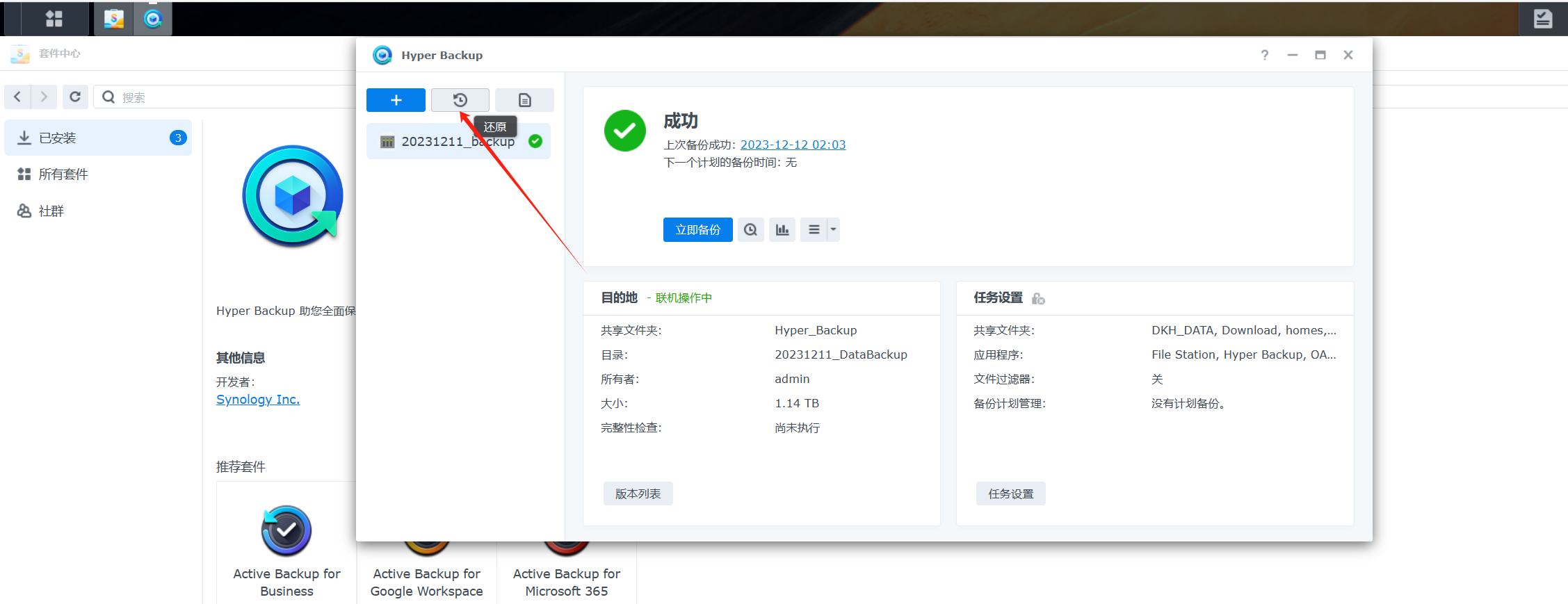Image resolution: width=1568 pixels, height=604 pixels.
Task: Click the DKH_DATA, Download, homes shared folders value
Action: coord(1243,330)
